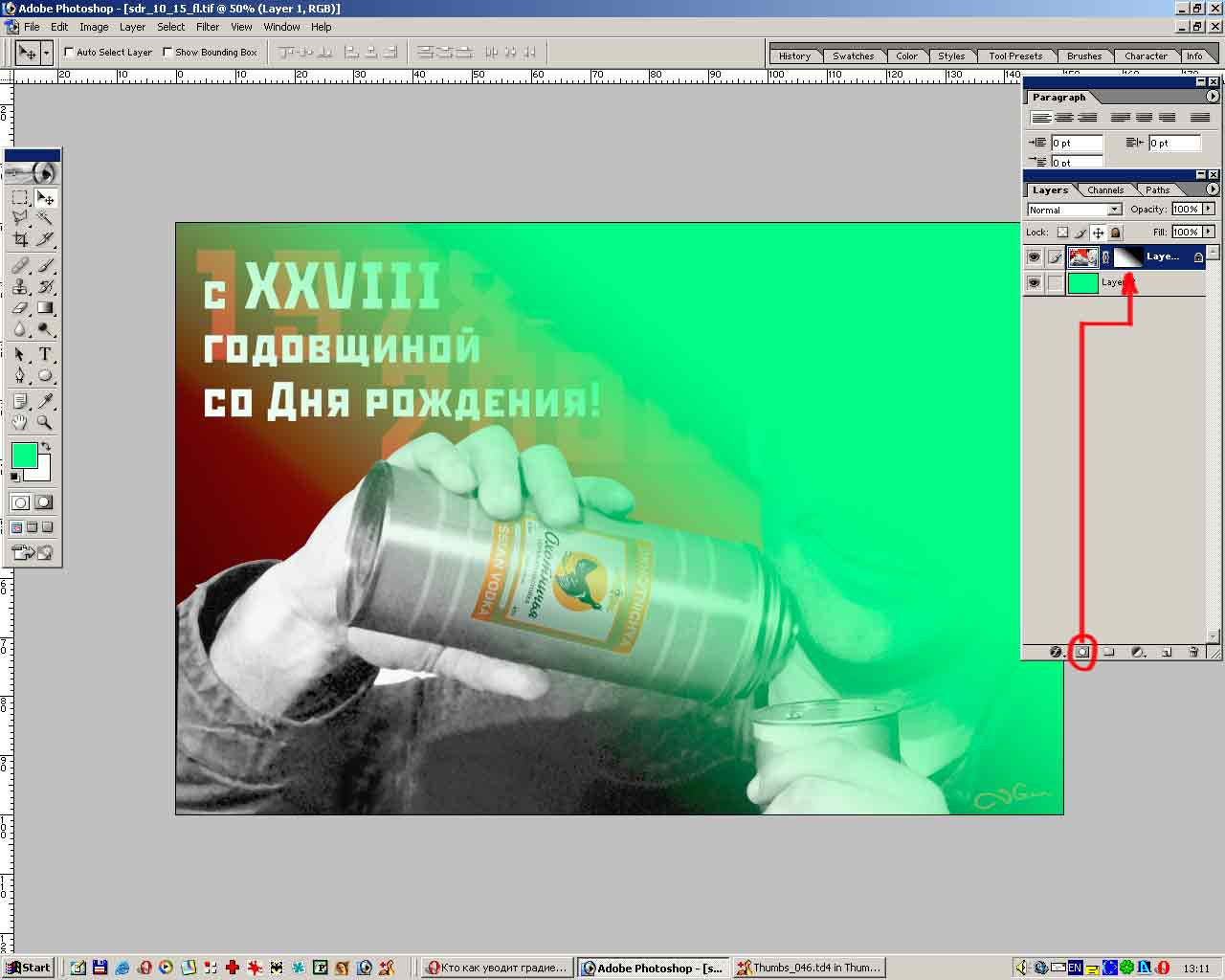Open the Layers palette flyout menu
This screenshot has height=980, width=1225.
tap(1213, 189)
